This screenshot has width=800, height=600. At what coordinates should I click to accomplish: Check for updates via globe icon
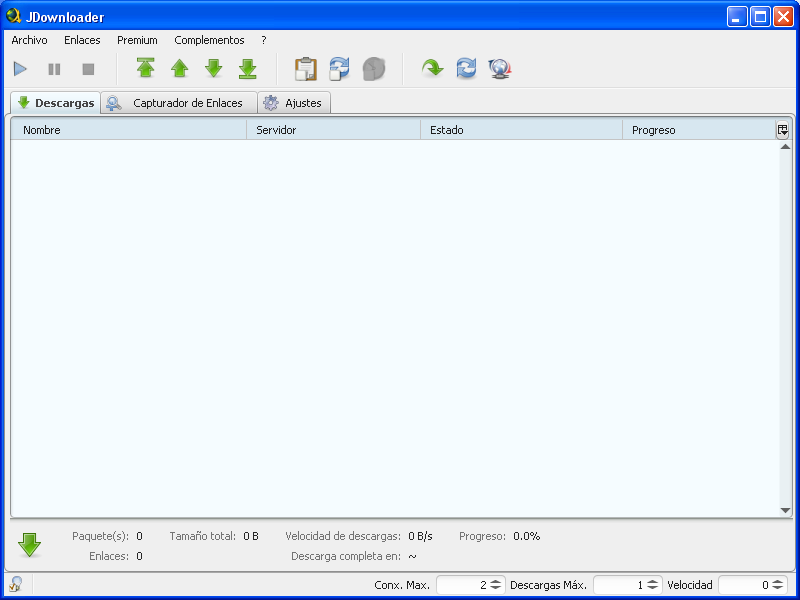[500, 68]
